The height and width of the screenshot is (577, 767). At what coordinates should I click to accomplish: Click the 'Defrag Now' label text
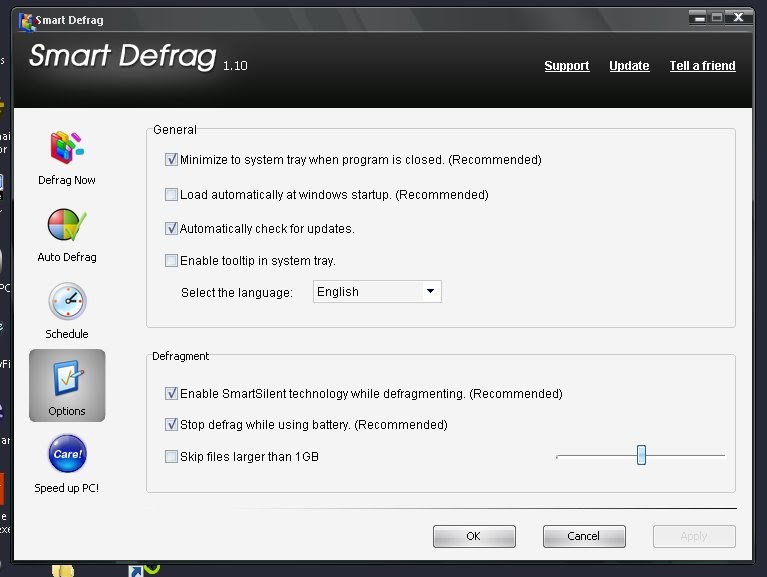(x=67, y=180)
